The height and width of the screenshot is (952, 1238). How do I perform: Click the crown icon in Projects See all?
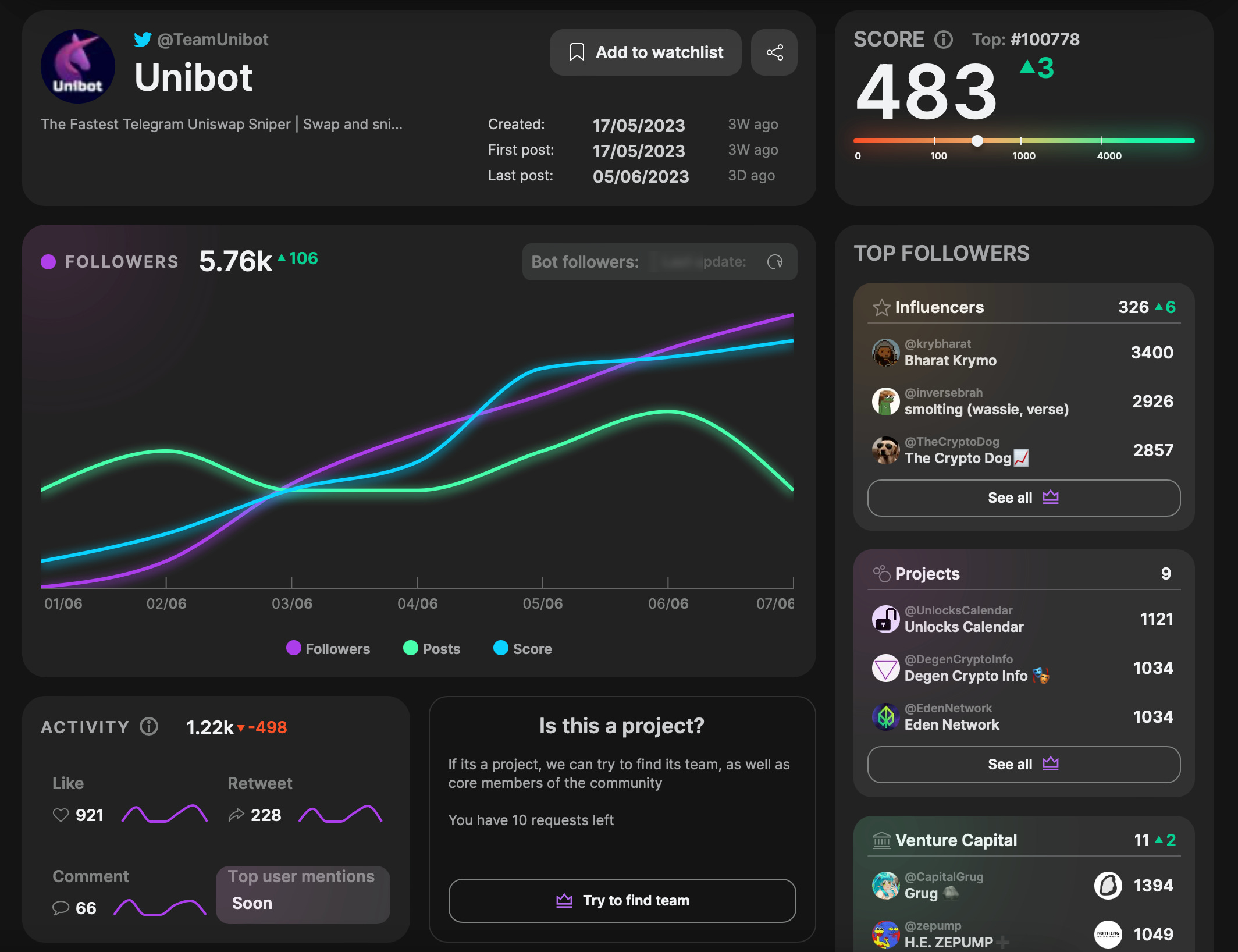click(1051, 763)
